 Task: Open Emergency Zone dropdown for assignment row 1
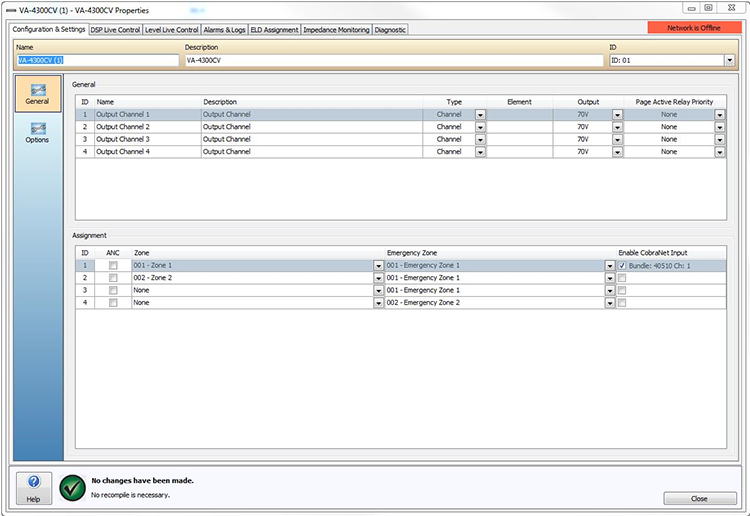[610, 266]
